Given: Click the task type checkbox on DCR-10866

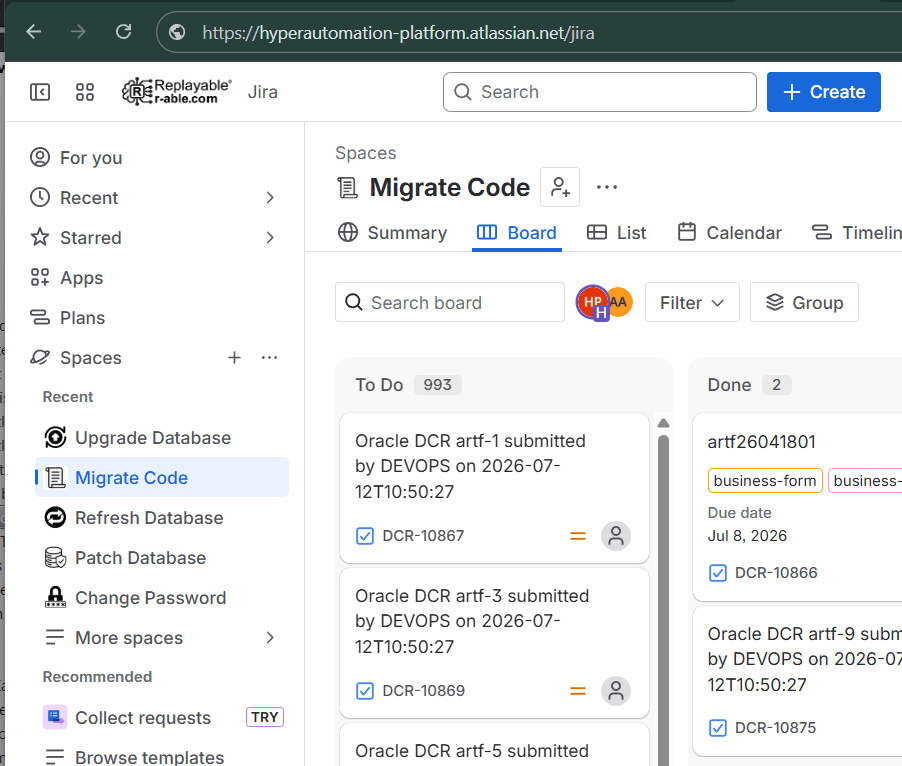Looking at the screenshot, I should pyautogui.click(x=717, y=573).
